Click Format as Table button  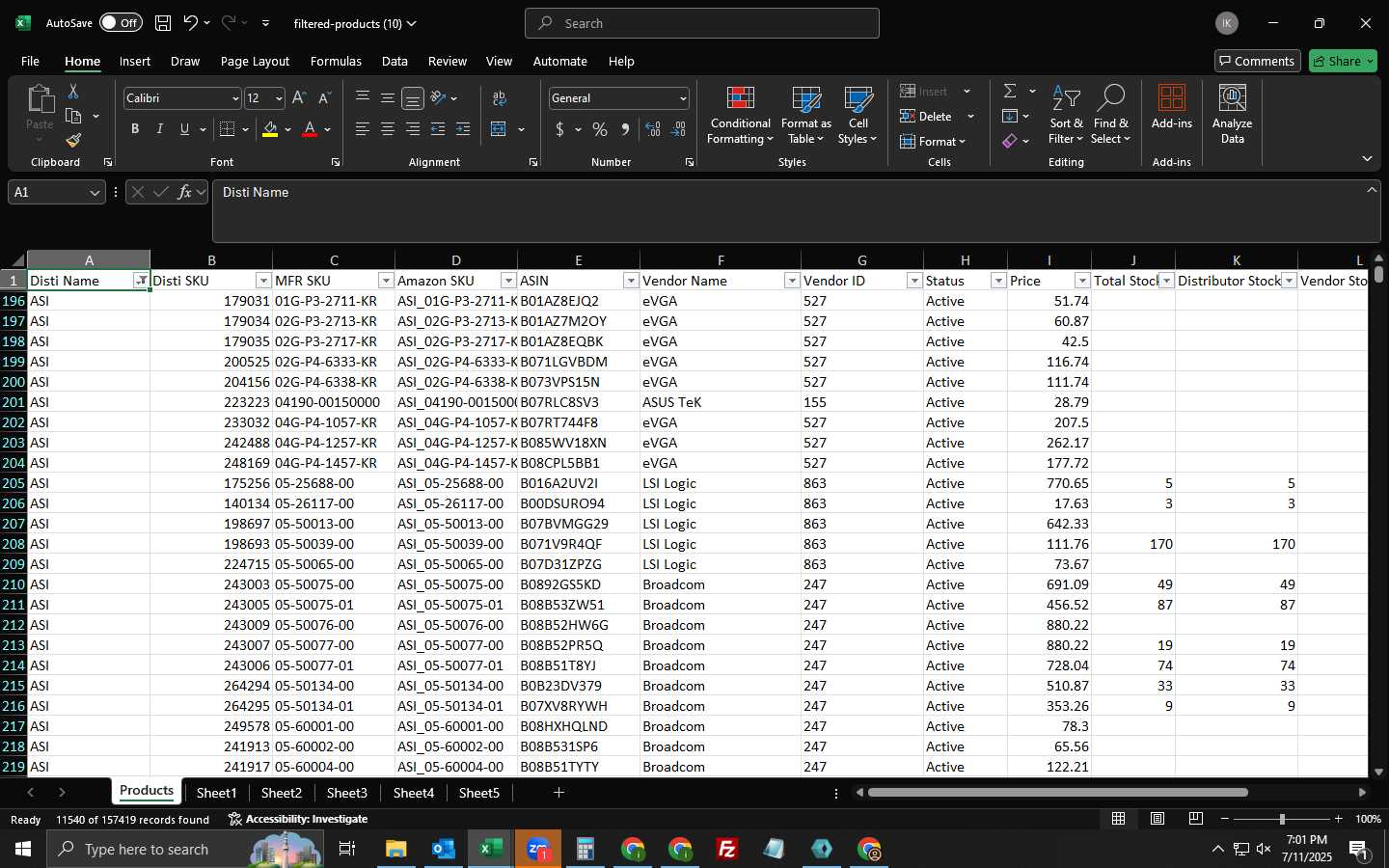pyautogui.click(x=805, y=115)
